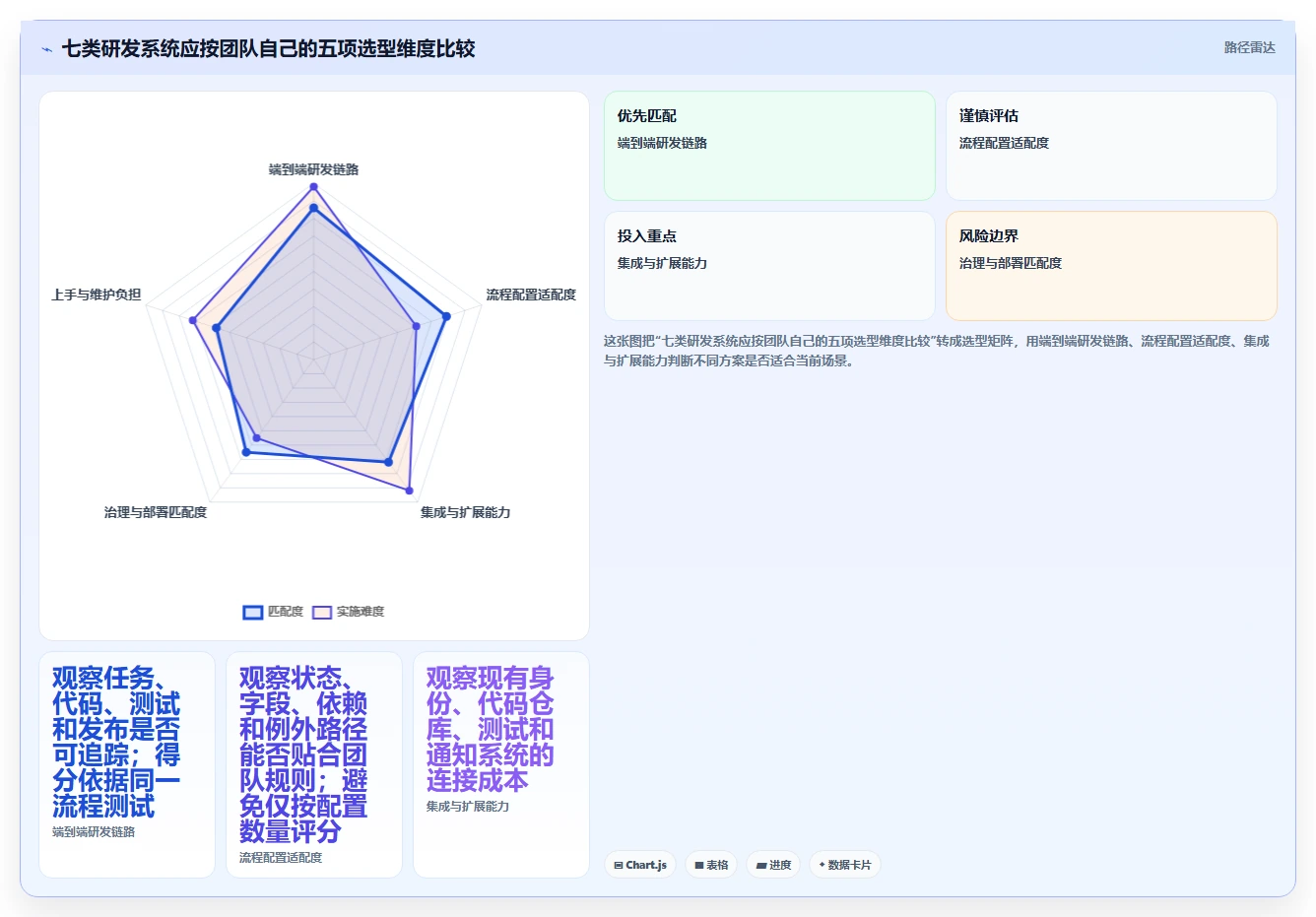The image size is (1316, 917).
Task: Select the 进度 tag chip
Action: click(x=773, y=865)
